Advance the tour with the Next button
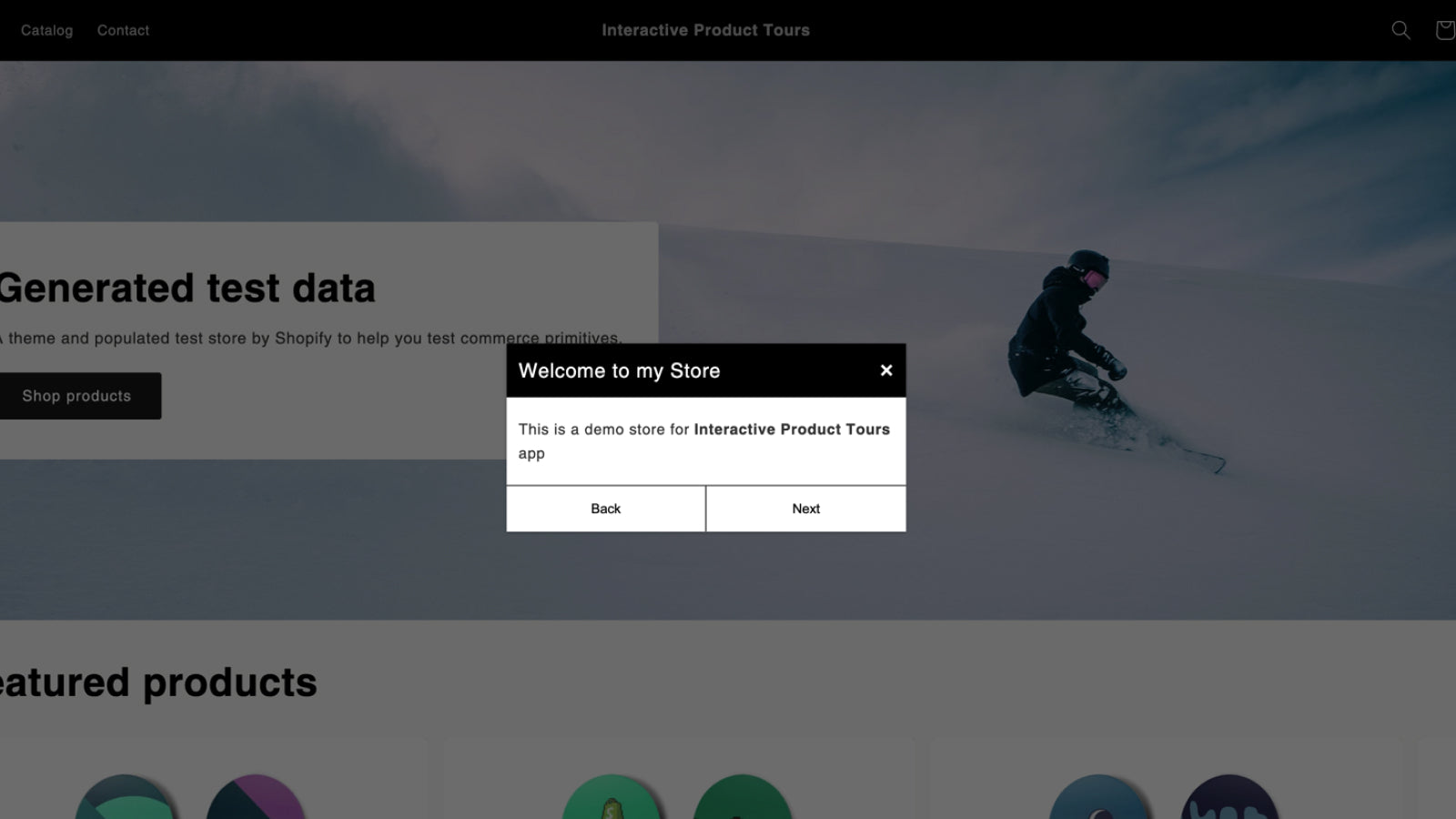The width and height of the screenshot is (1456, 819). [x=805, y=509]
